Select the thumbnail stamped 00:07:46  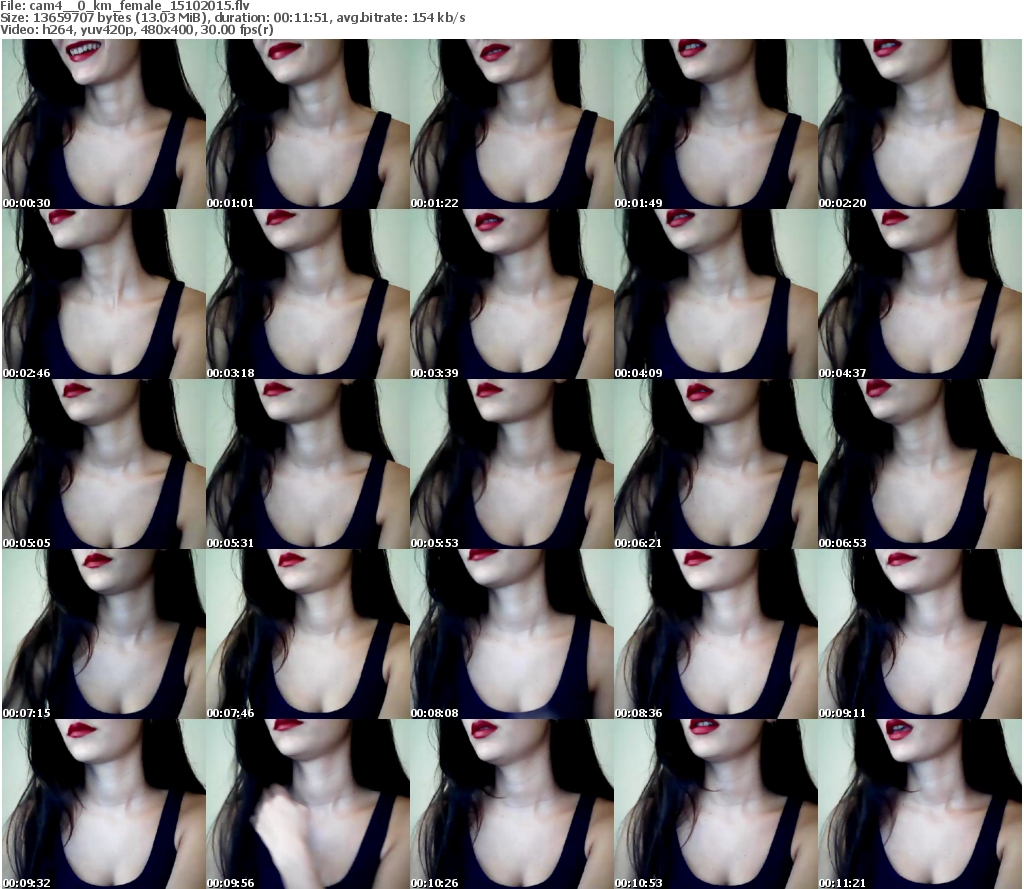coord(308,634)
